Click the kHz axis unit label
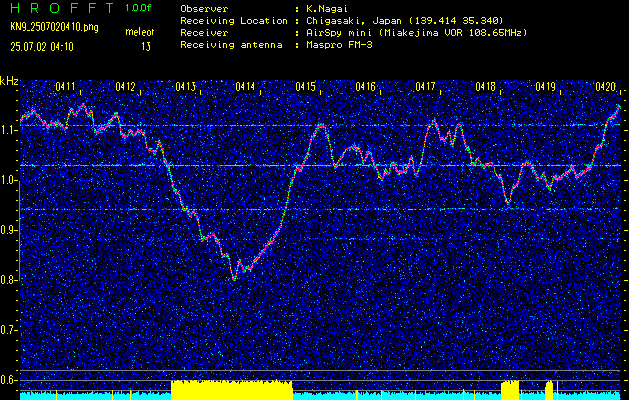Screen dimensions: 629x400 [x=9, y=81]
